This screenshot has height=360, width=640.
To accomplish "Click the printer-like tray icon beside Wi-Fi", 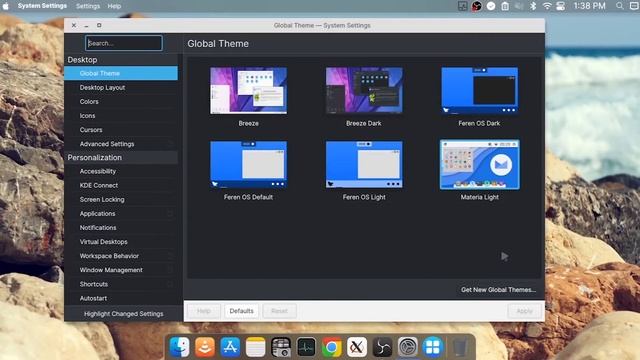I will (x=561, y=6).
